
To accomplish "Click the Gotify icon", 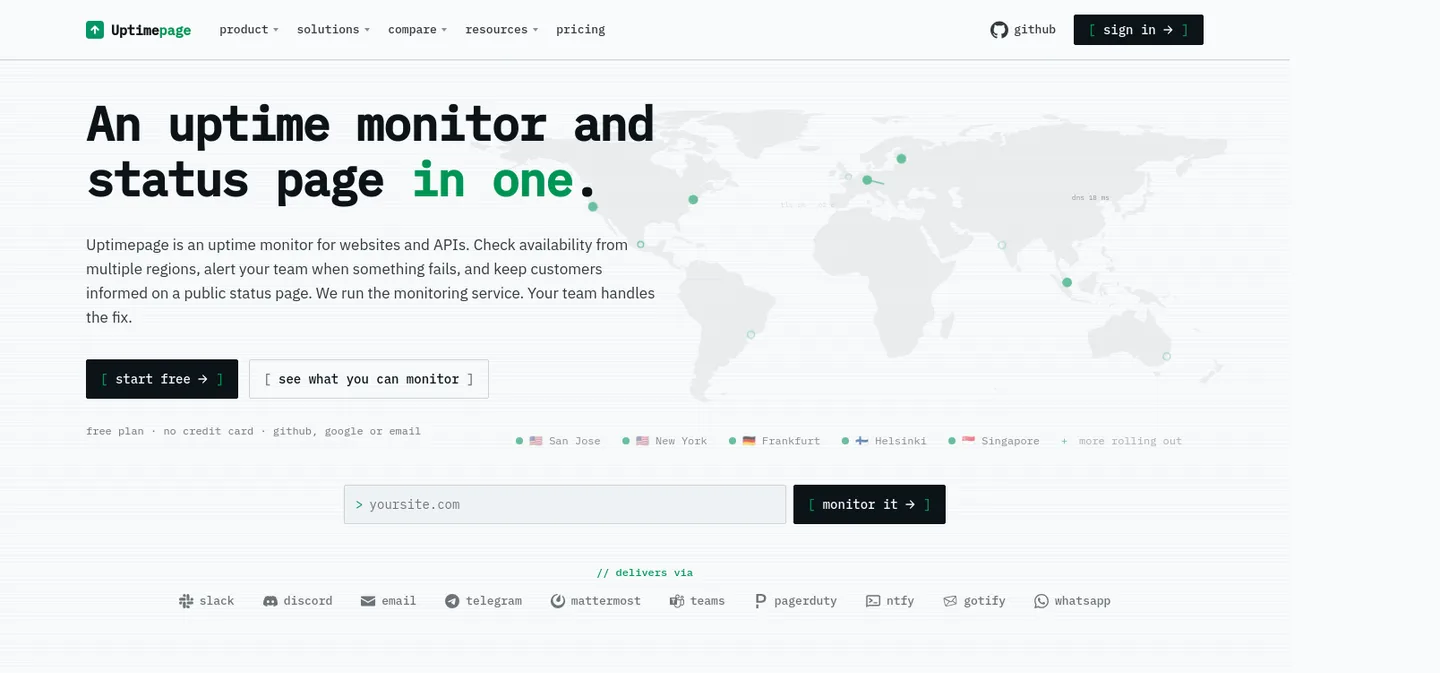I will pos(950,601).
